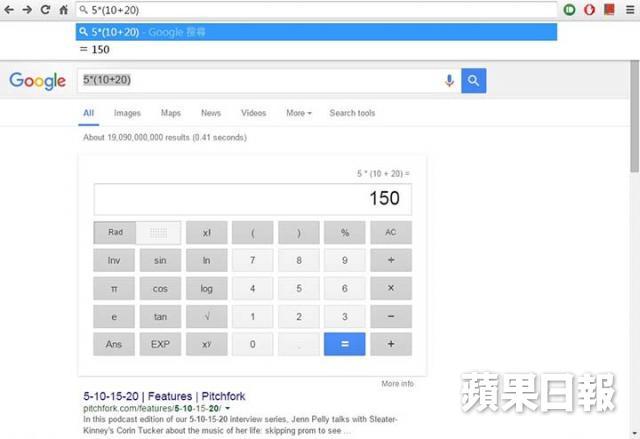The width and height of the screenshot is (640, 439).
Task: Toggle the Deg angle mode beside Rad
Action: pyautogui.click(x=158, y=233)
